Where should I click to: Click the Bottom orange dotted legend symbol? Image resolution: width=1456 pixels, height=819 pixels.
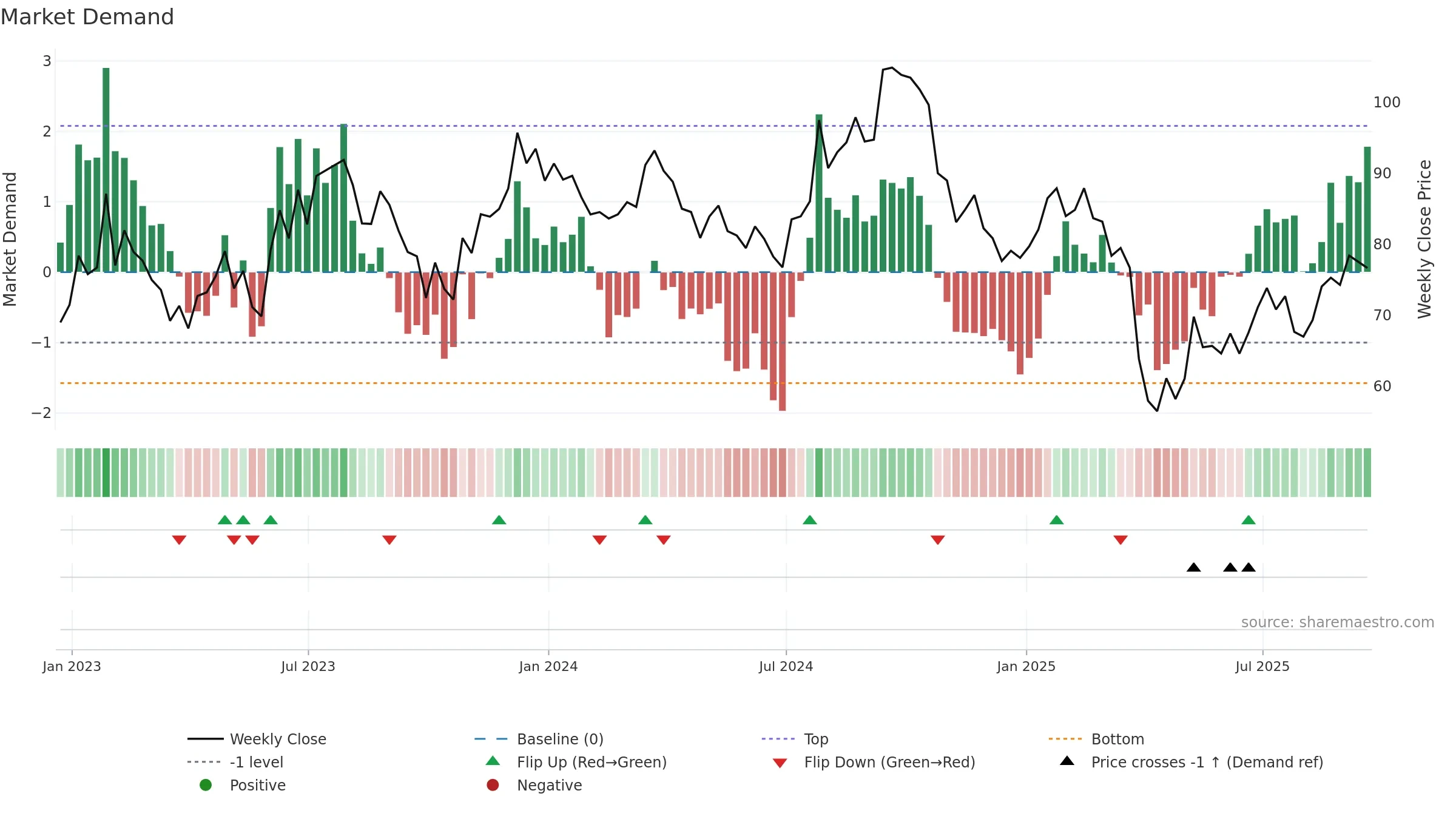[x=1065, y=739]
